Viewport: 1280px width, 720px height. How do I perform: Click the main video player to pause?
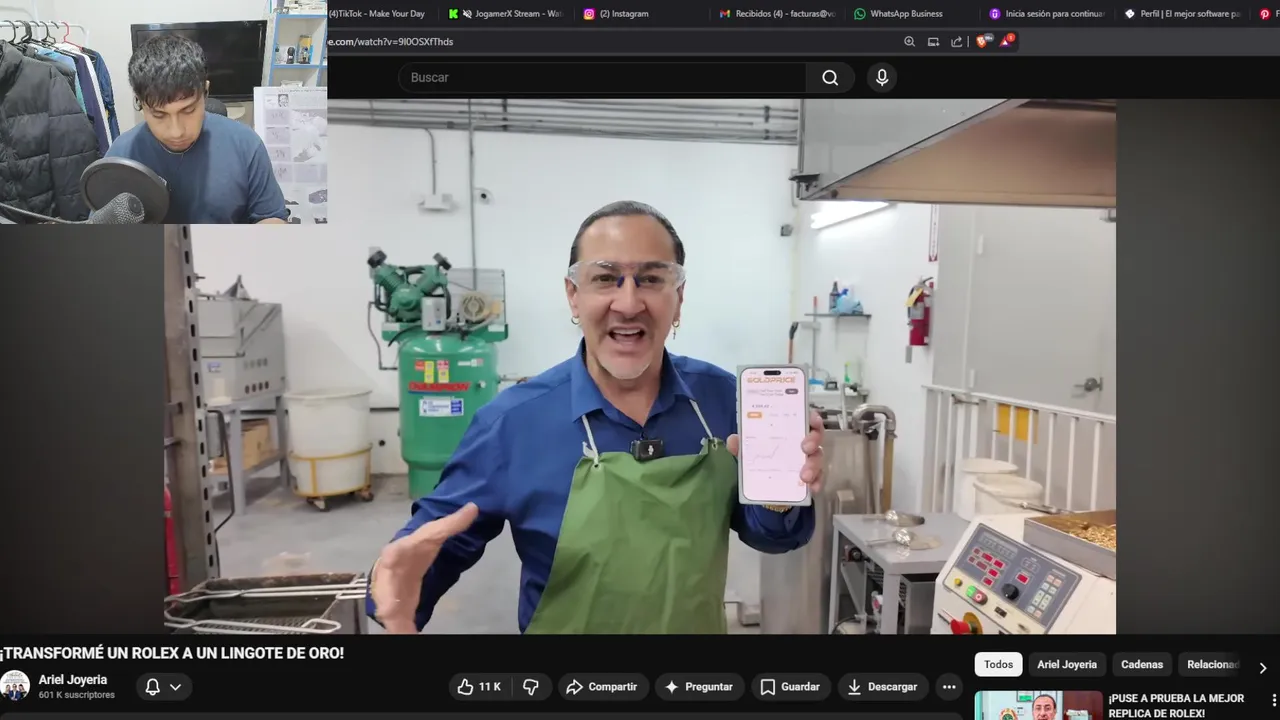640,366
